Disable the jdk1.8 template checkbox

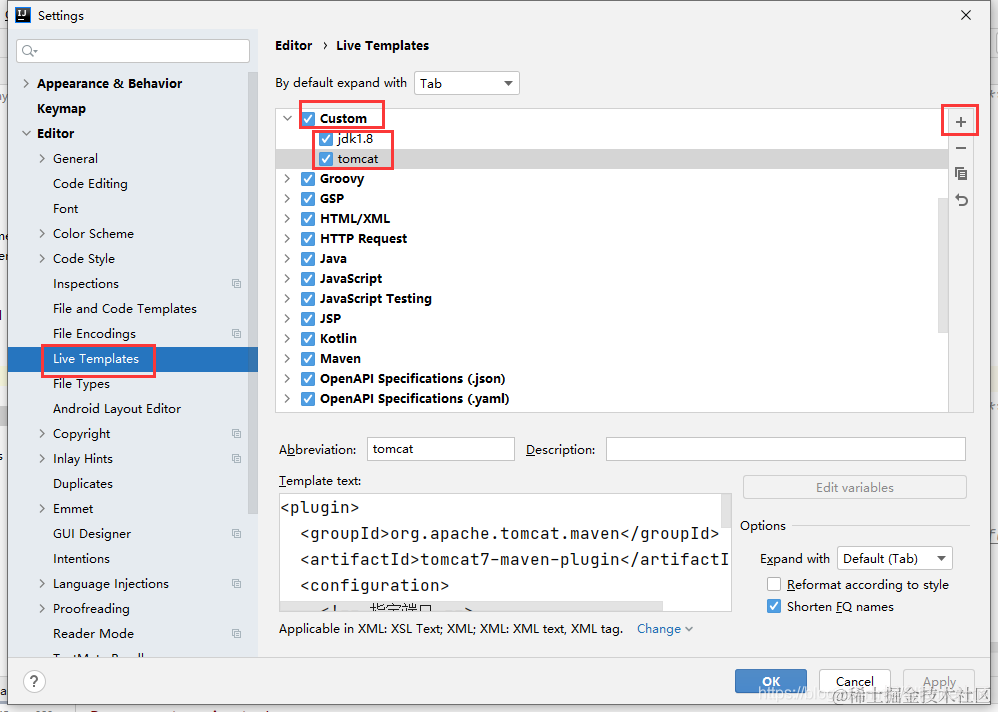click(x=327, y=139)
